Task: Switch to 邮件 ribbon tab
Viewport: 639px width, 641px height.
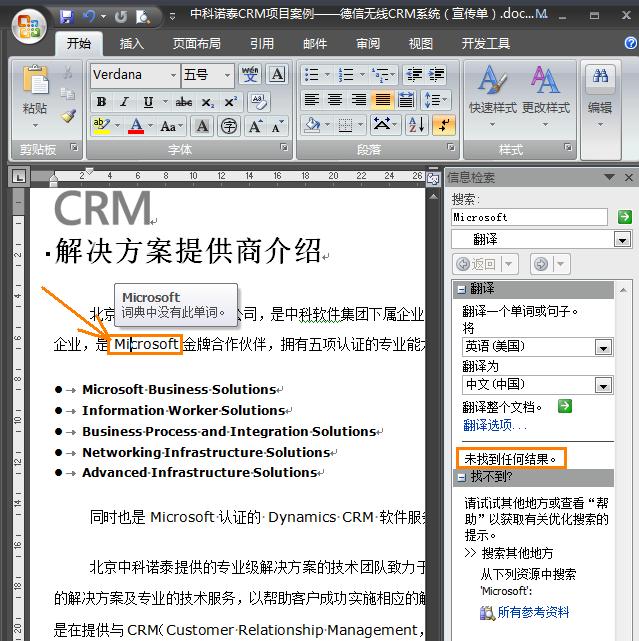Action: click(315, 43)
